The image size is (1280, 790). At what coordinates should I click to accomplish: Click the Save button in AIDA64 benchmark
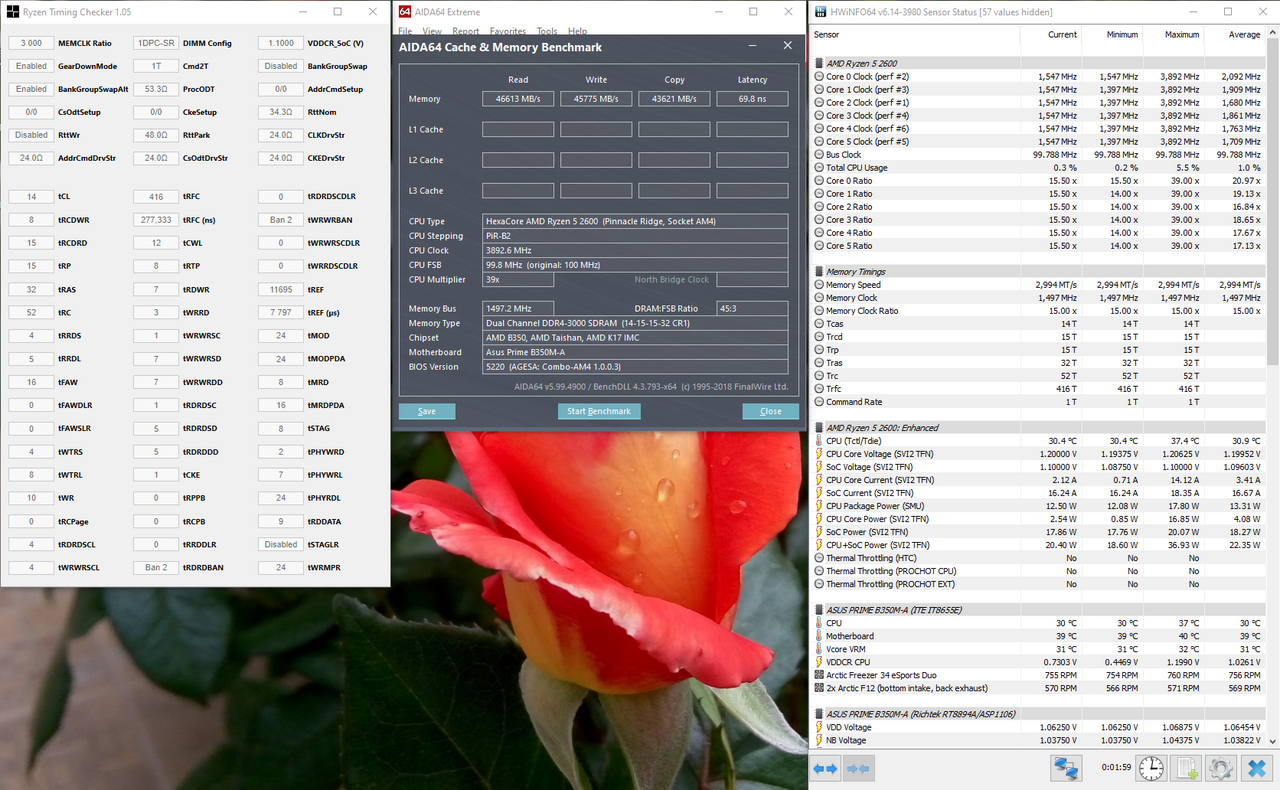427,411
